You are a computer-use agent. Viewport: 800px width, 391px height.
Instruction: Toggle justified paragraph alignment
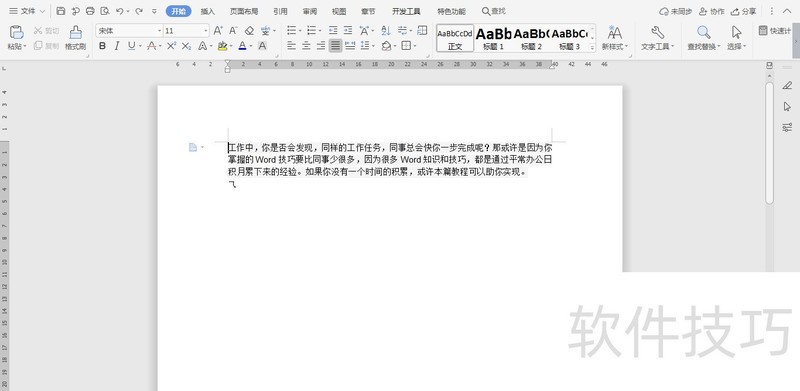tap(335, 46)
